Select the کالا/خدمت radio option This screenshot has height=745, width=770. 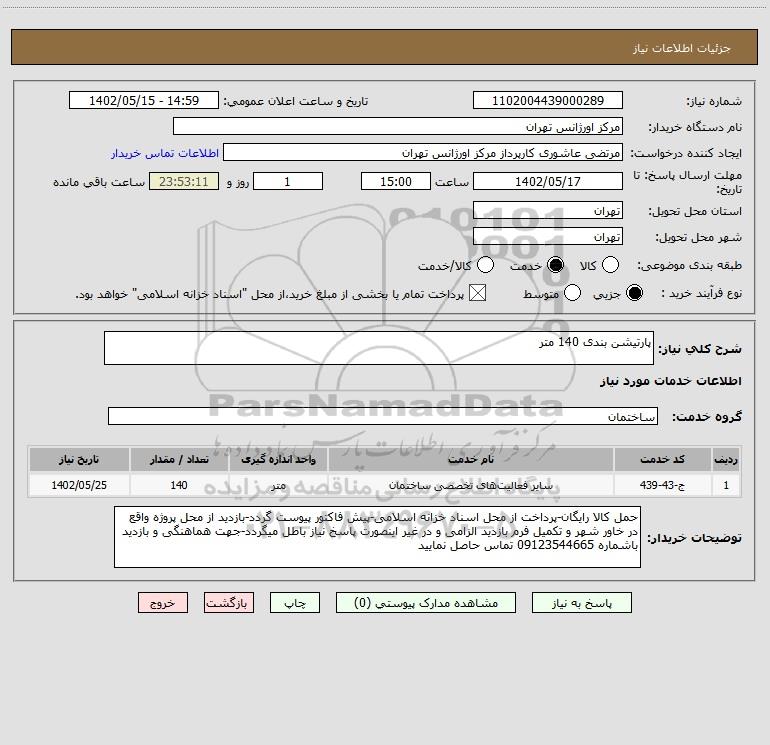pyautogui.click(x=486, y=265)
